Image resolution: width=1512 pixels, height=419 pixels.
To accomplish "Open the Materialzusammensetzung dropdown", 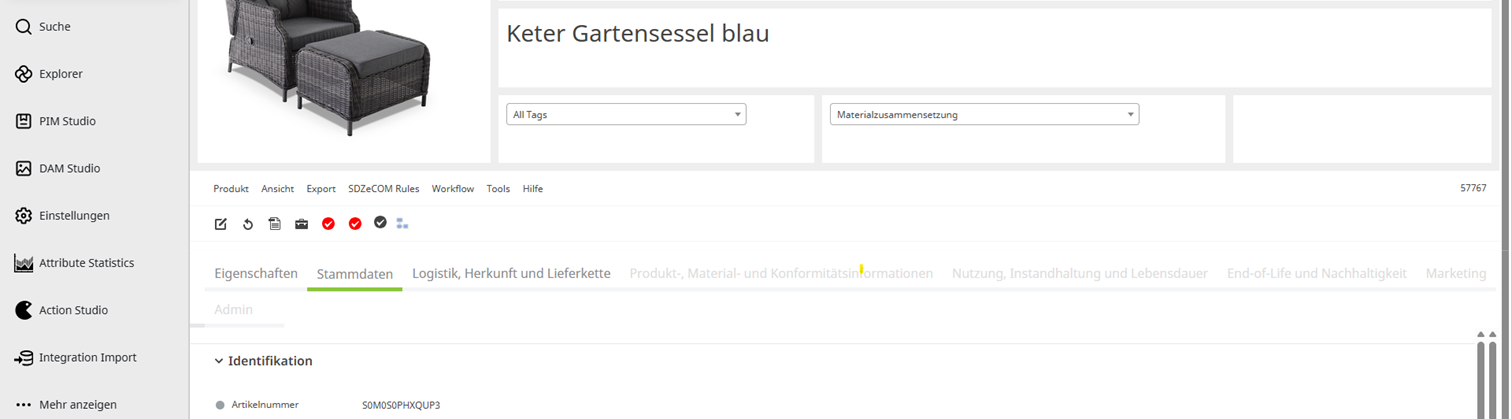I will [984, 114].
